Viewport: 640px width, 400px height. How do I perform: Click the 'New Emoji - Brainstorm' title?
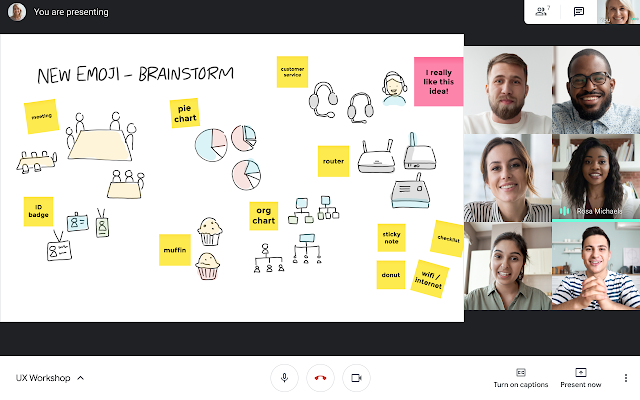point(135,74)
